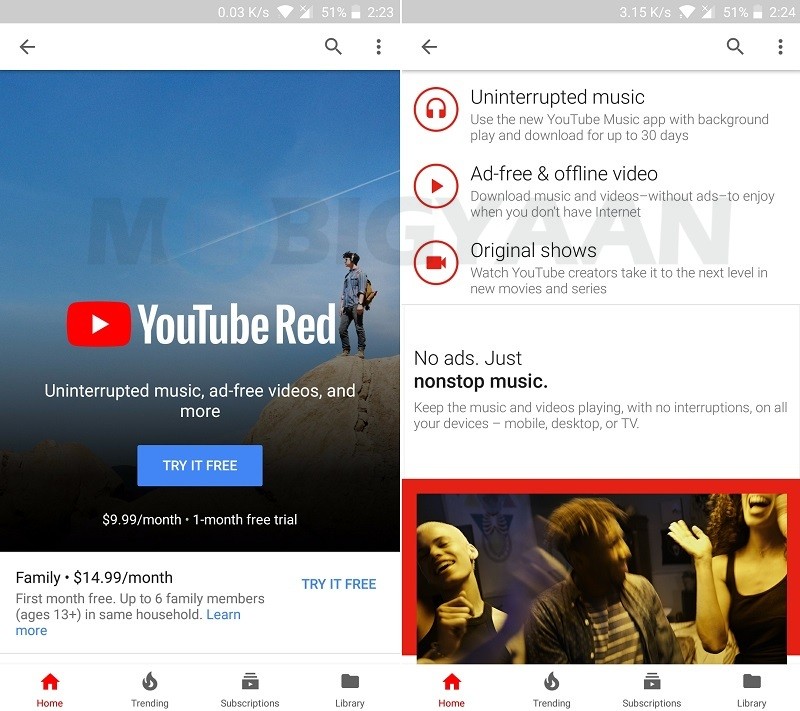Click the YouTube Red play logo
Image resolution: width=800 pixels, height=711 pixels.
click(99, 324)
